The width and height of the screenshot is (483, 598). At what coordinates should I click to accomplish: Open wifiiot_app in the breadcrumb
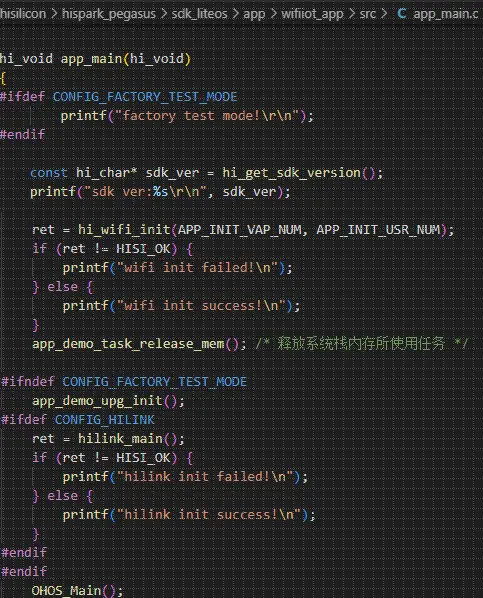point(312,14)
